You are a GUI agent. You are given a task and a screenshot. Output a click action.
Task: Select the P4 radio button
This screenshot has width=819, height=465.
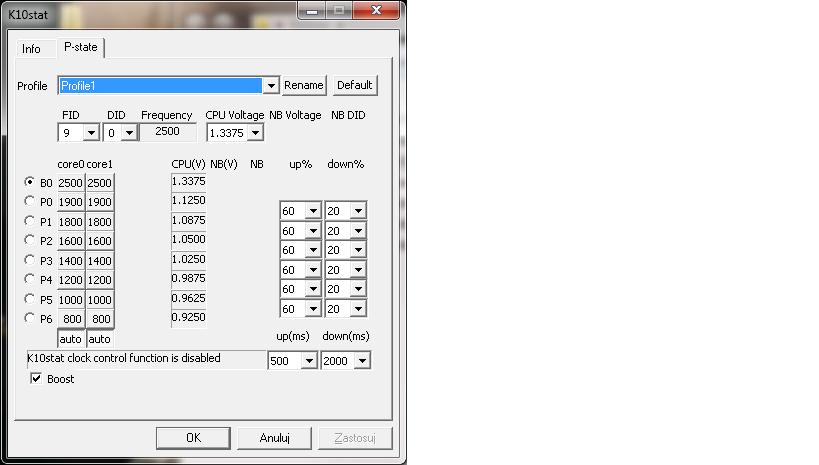[x=30, y=279]
